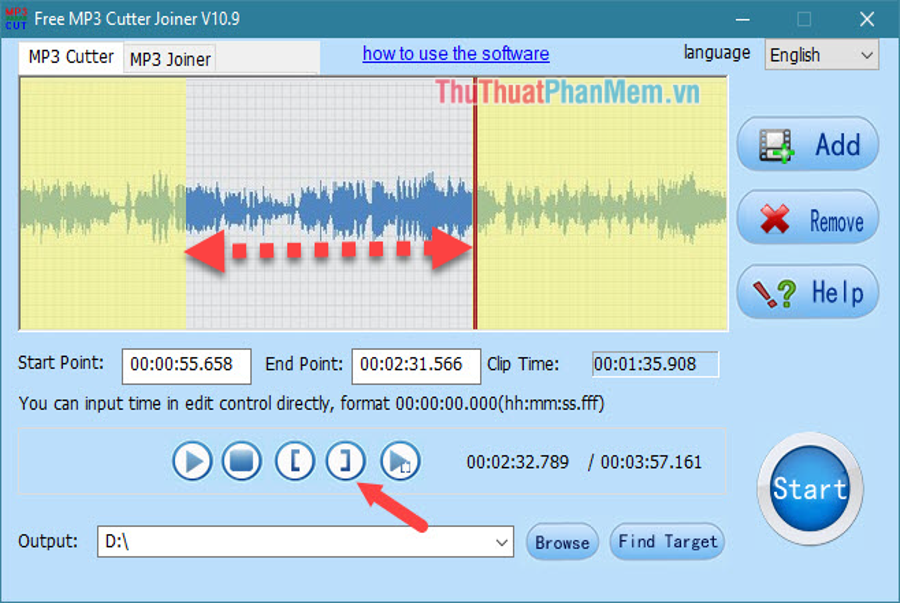Click the Find Target button

tap(667, 542)
